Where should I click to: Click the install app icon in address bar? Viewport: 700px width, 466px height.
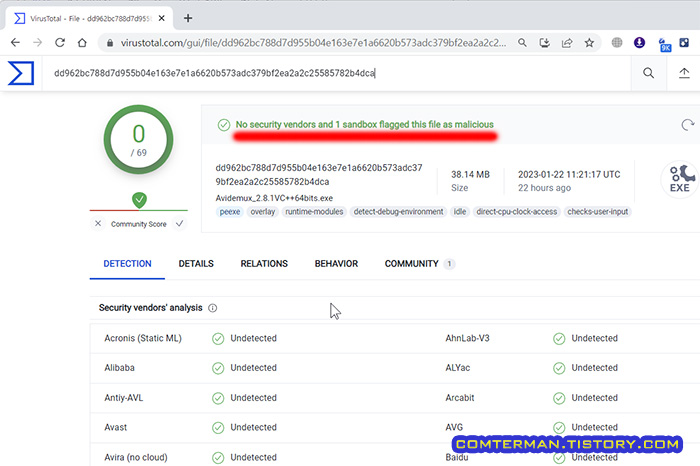[x=544, y=43]
